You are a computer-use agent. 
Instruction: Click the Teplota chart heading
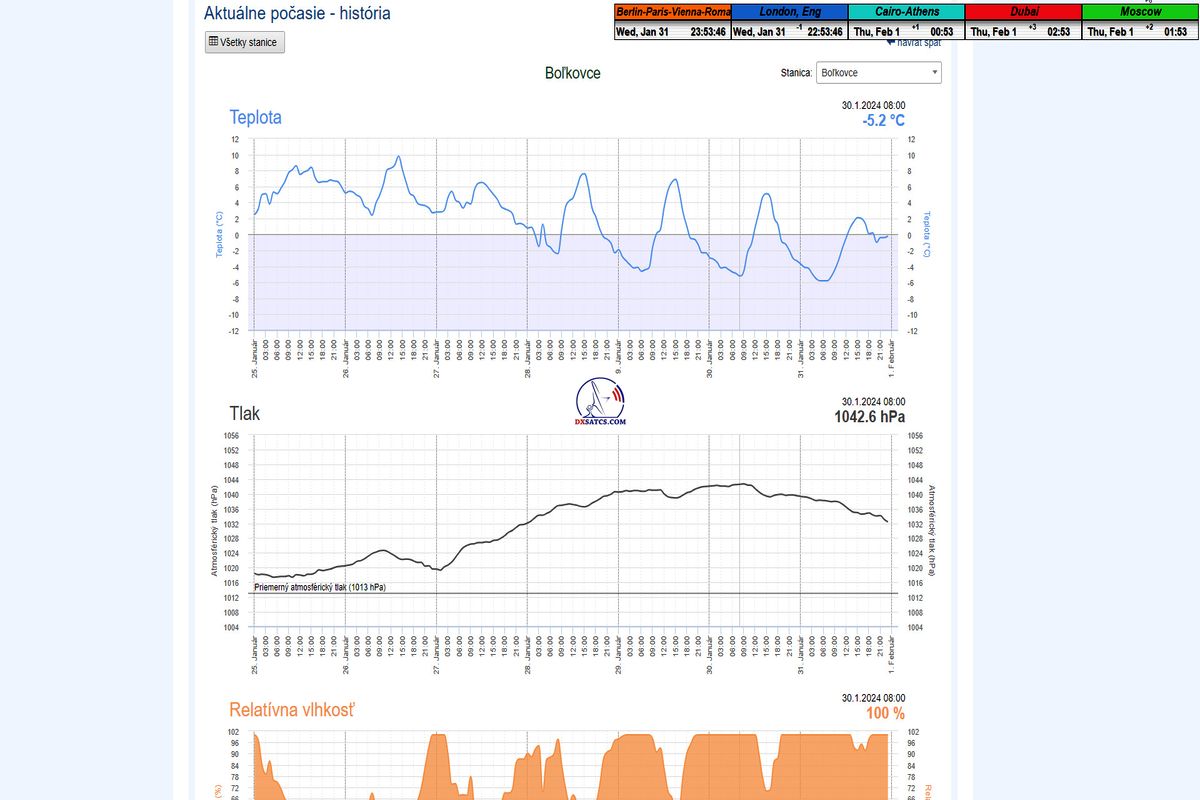click(x=255, y=117)
